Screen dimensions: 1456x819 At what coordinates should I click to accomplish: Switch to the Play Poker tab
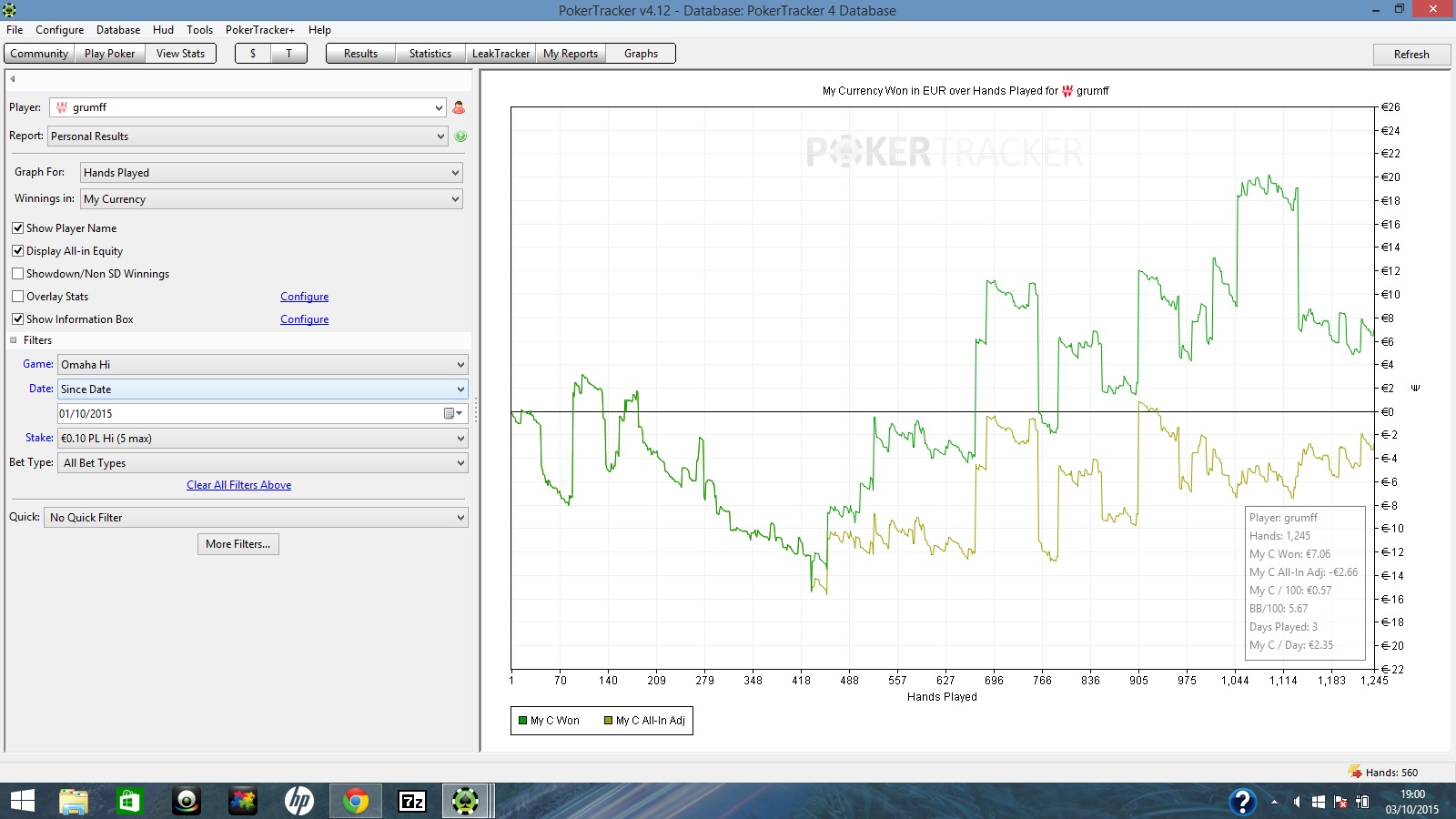tap(109, 54)
